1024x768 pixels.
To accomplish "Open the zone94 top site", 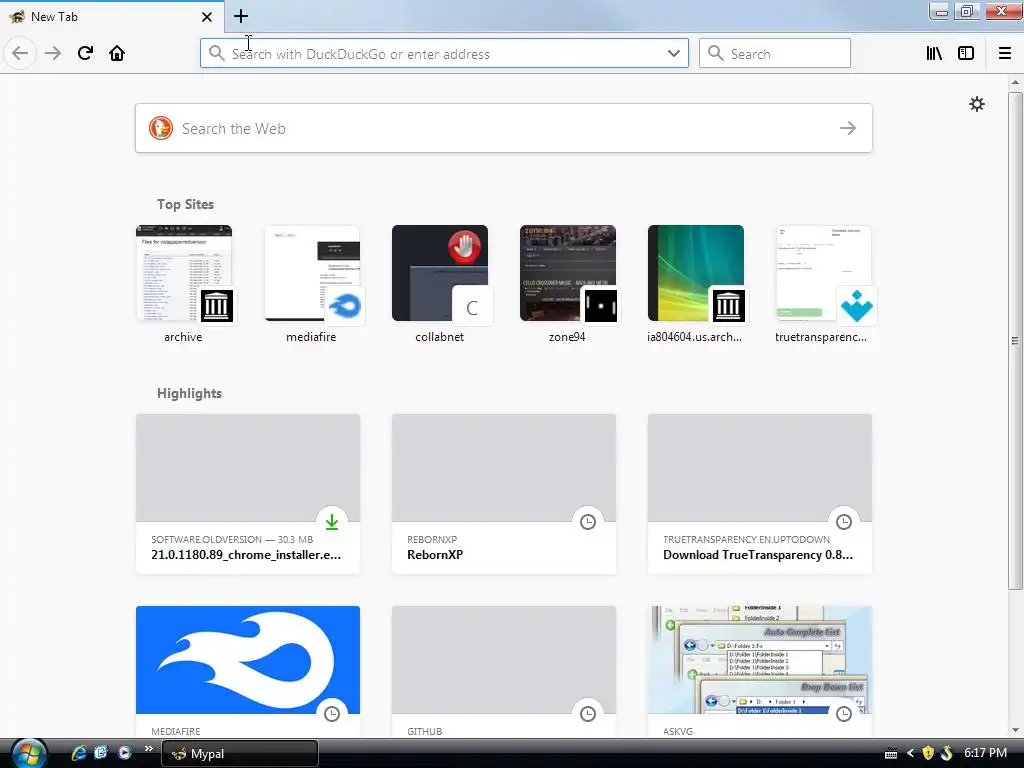I will (x=568, y=284).
